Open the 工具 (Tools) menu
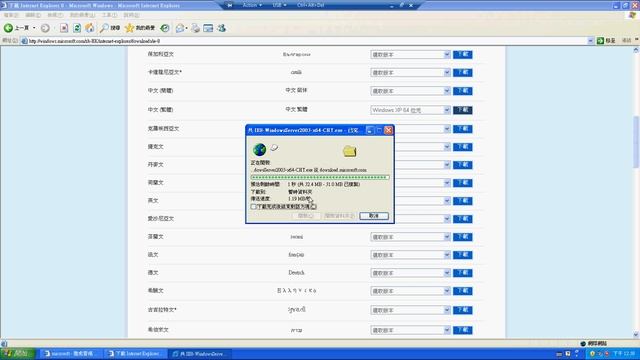The height and width of the screenshot is (360, 640). click(109, 15)
